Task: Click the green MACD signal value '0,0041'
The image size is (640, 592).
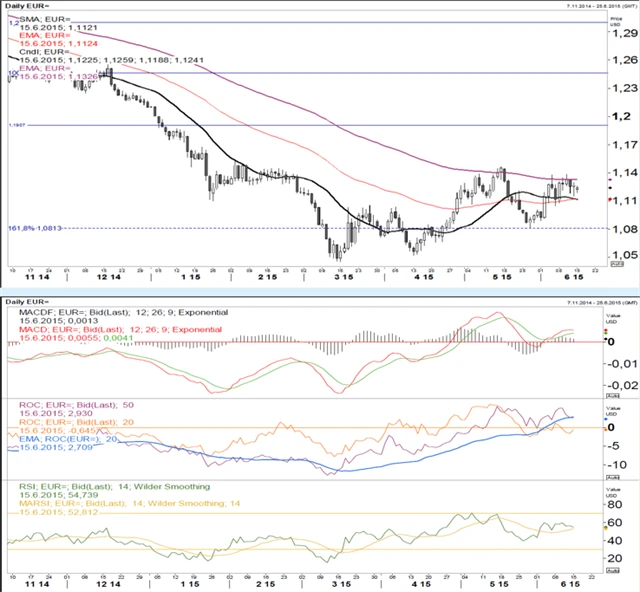Action: point(118,338)
